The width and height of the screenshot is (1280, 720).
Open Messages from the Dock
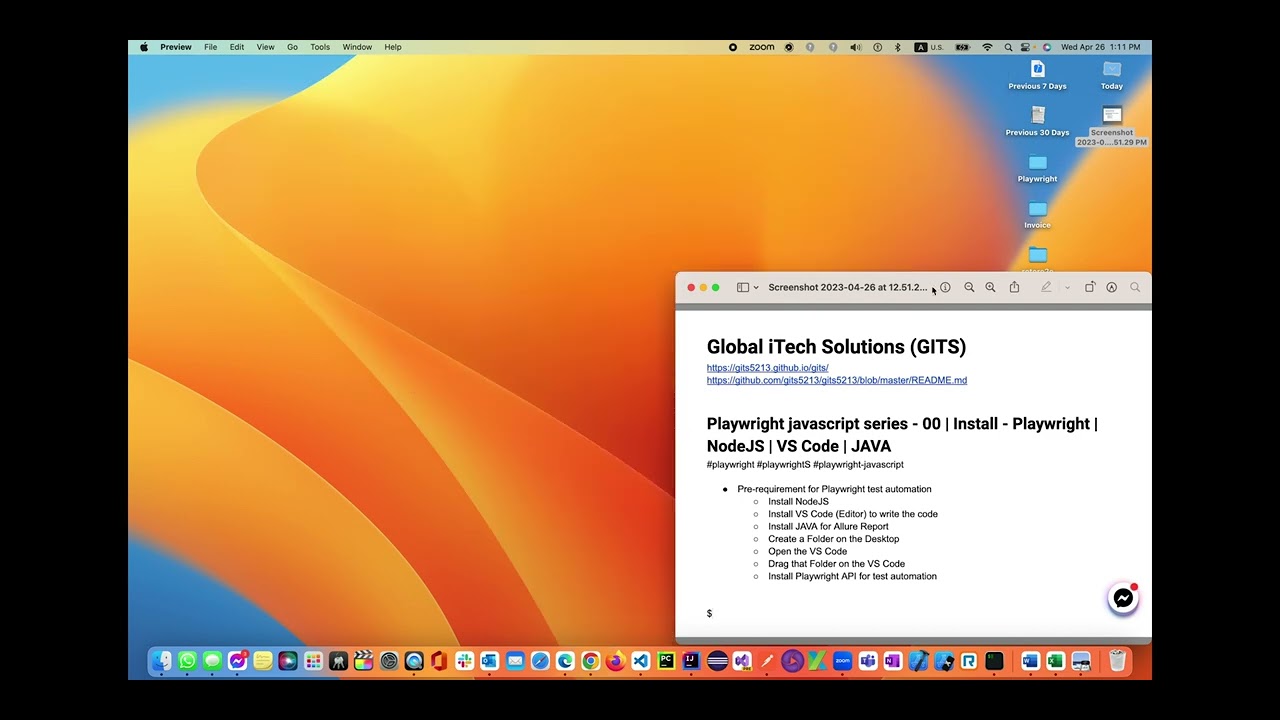[212, 661]
